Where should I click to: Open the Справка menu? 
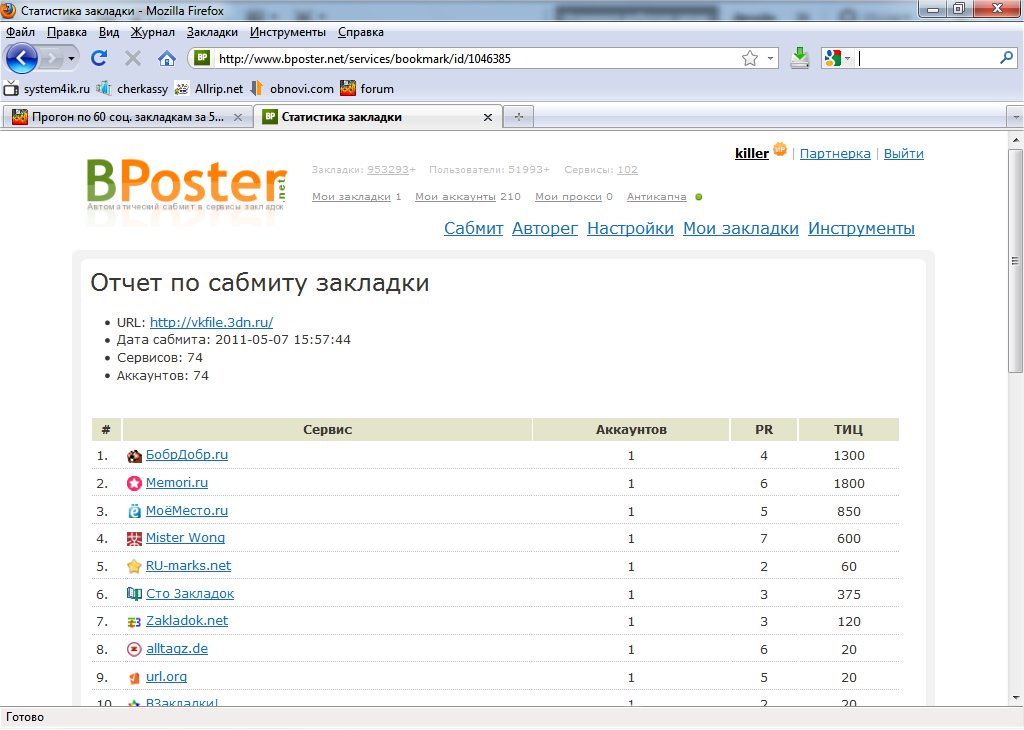[360, 32]
